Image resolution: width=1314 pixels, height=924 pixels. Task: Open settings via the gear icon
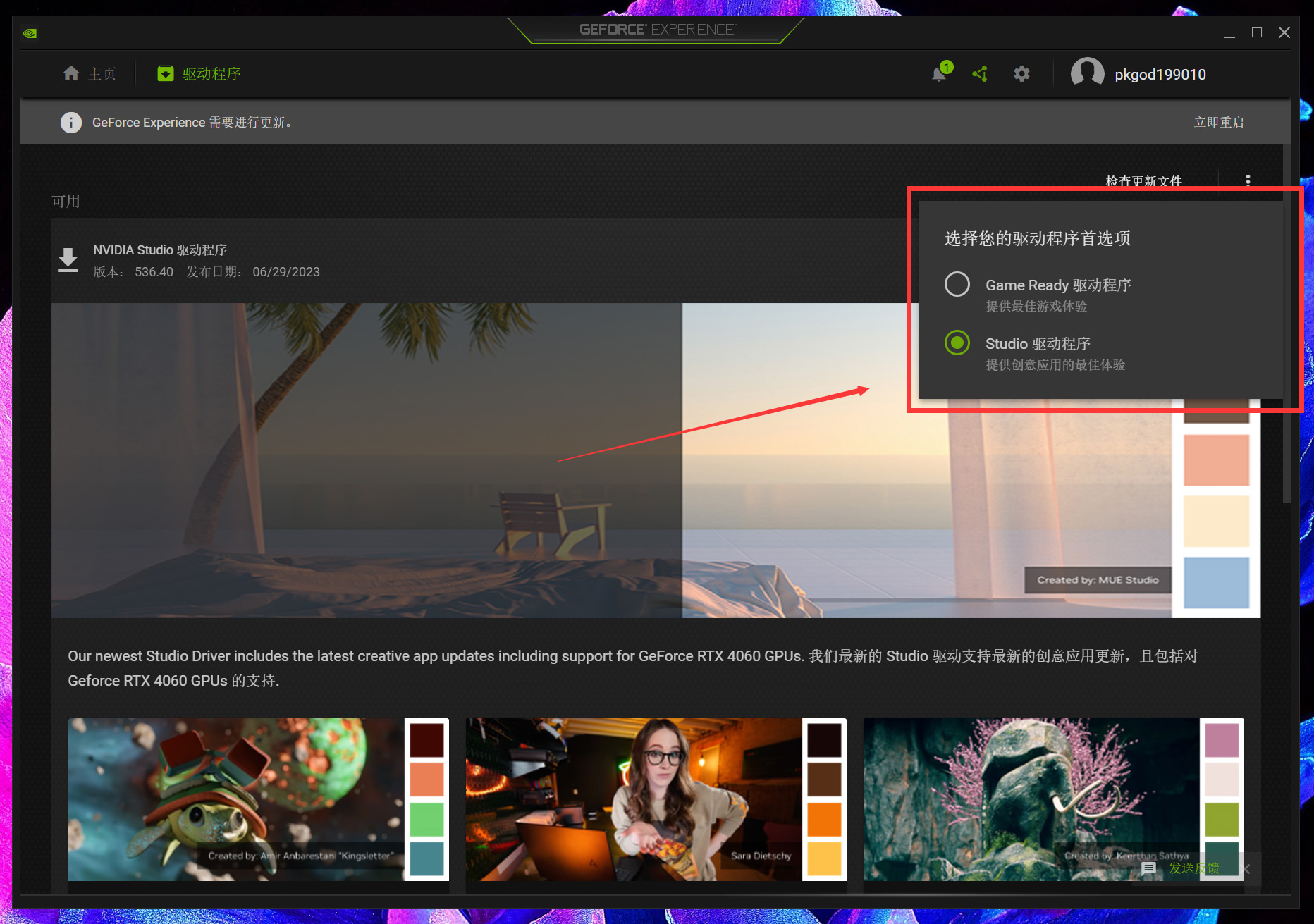point(1021,74)
